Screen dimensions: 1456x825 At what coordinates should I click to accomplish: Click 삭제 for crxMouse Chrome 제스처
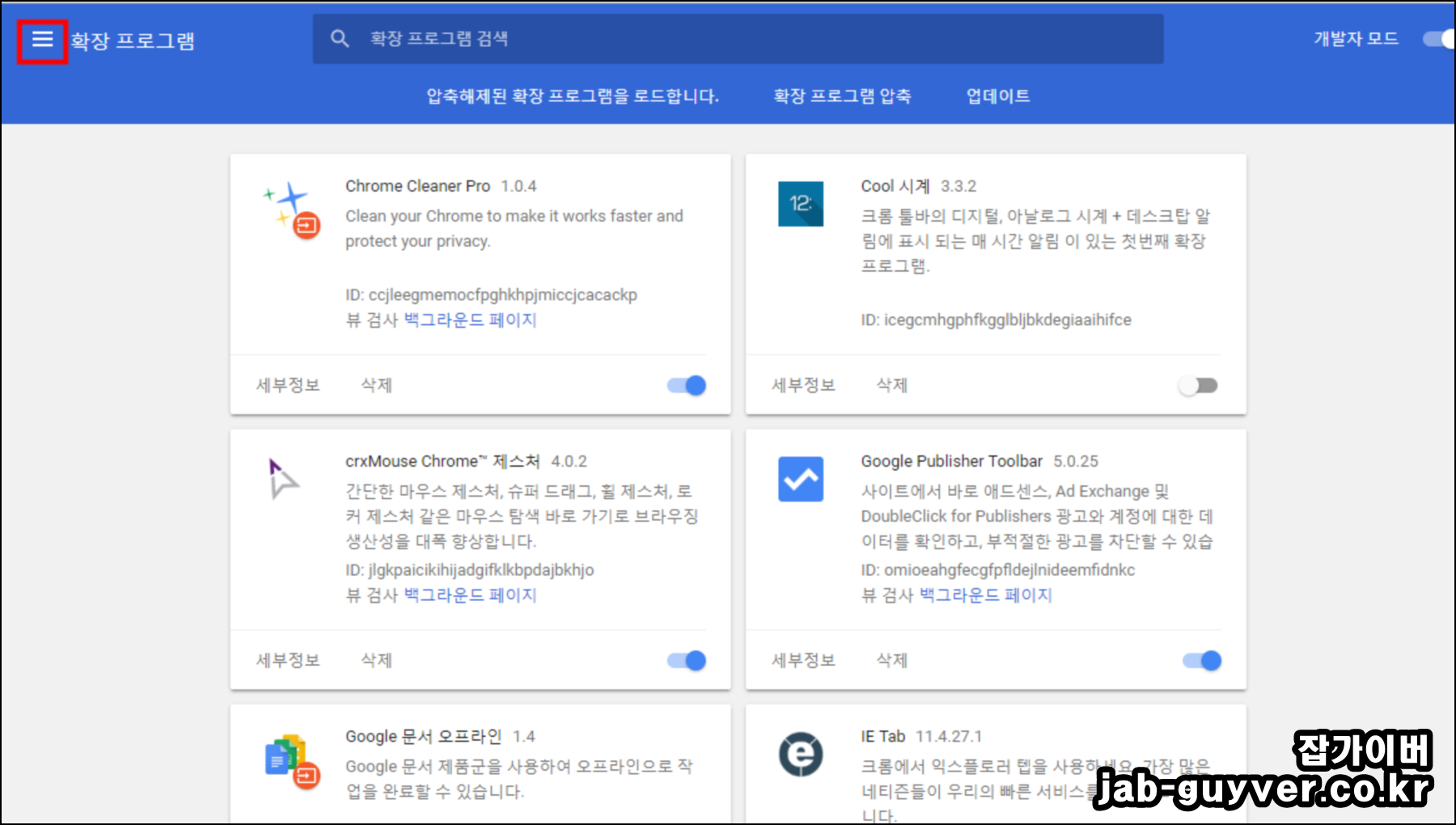pyautogui.click(x=376, y=660)
